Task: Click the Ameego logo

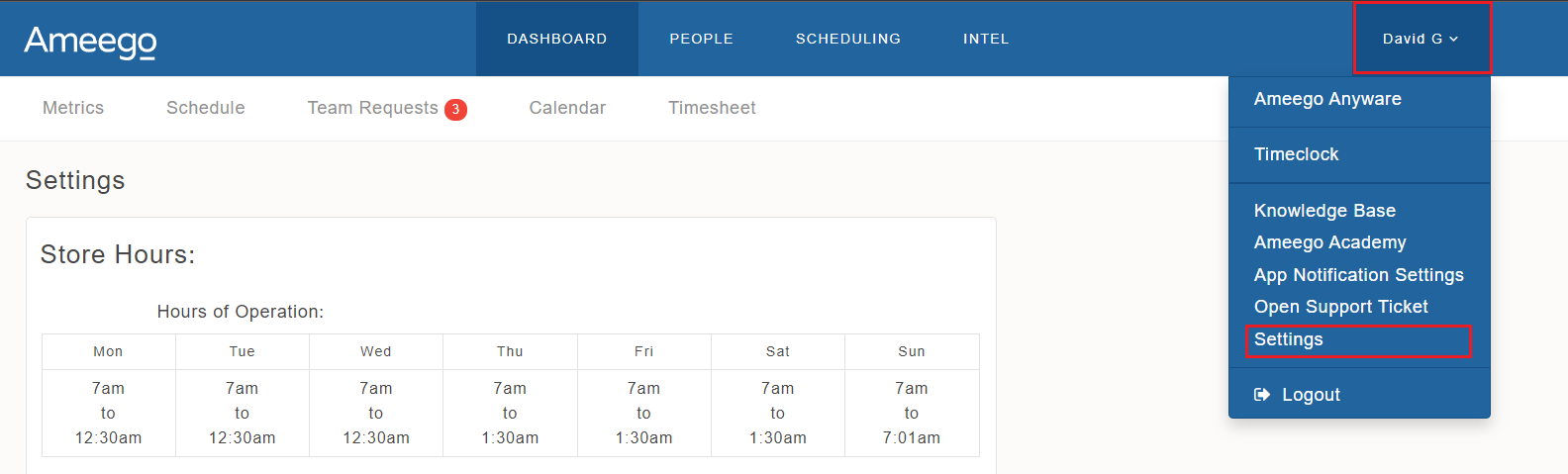Action: 90,41
